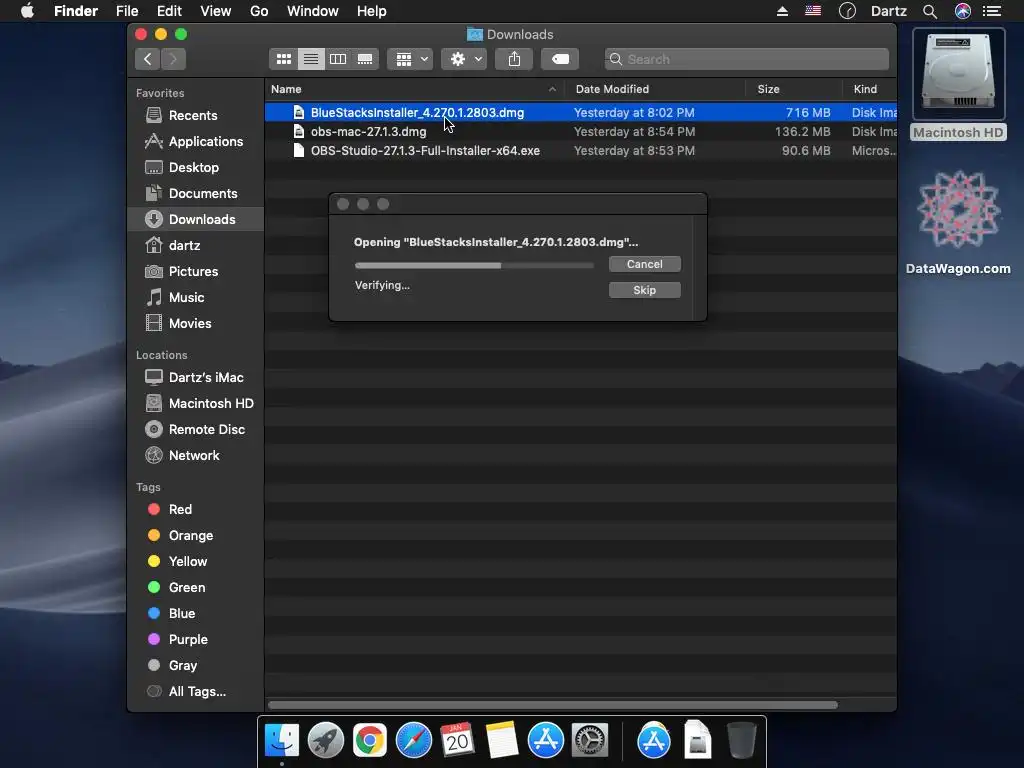Viewport: 1024px width, 768px height.
Task: Open Applications in the sidebar
Action: pyautogui.click(x=195, y=142)
